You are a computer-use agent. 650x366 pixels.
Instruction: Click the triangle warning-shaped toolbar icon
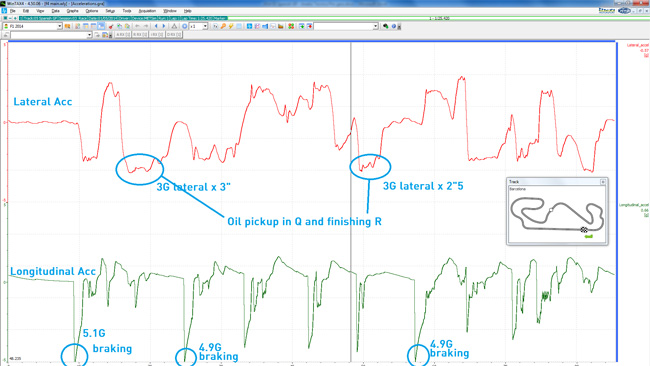[174, 26]
